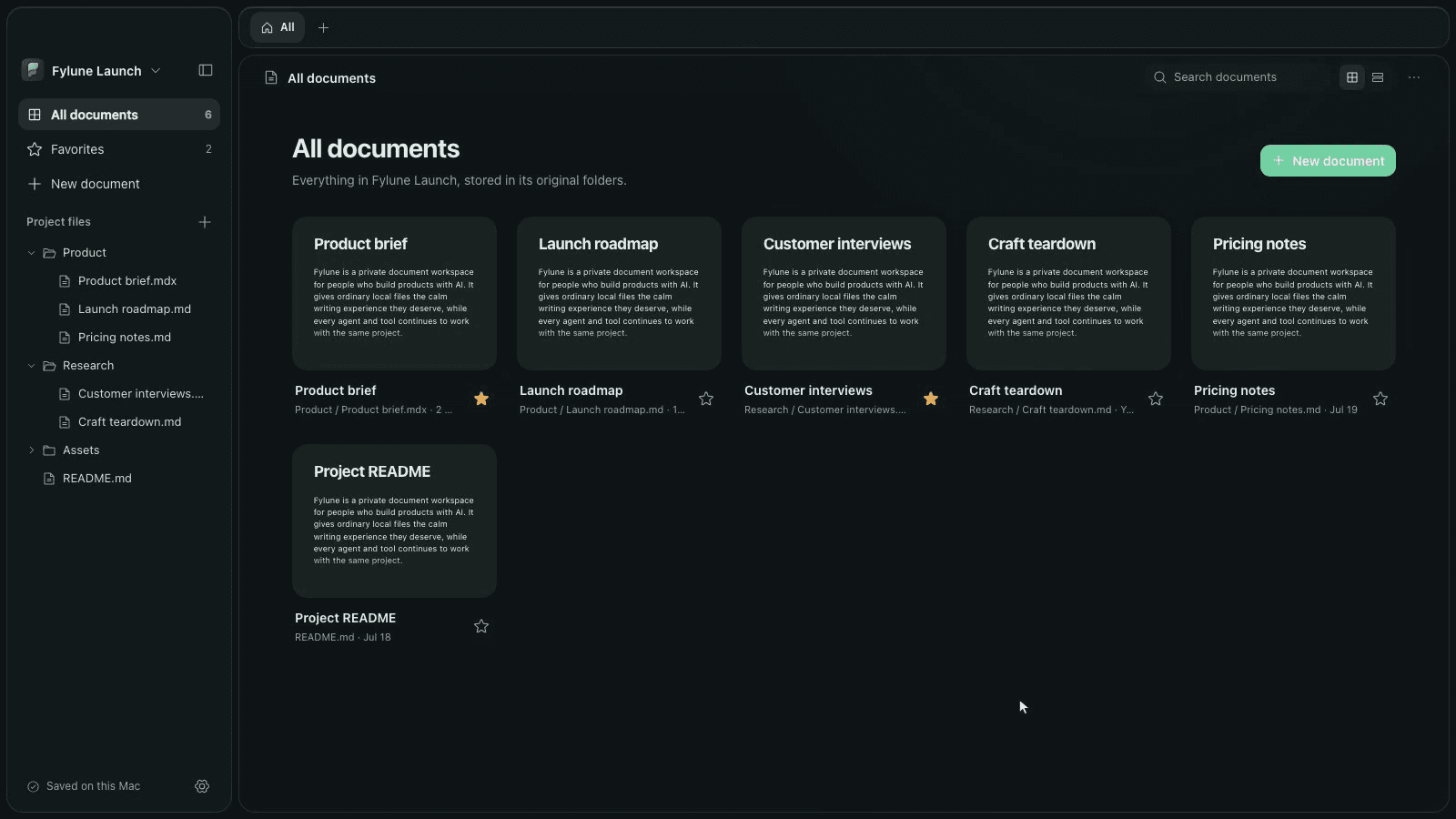This screenshot has height=819, width=1456.
Task: Switch to list view layout
Action: pos(1378,77)
